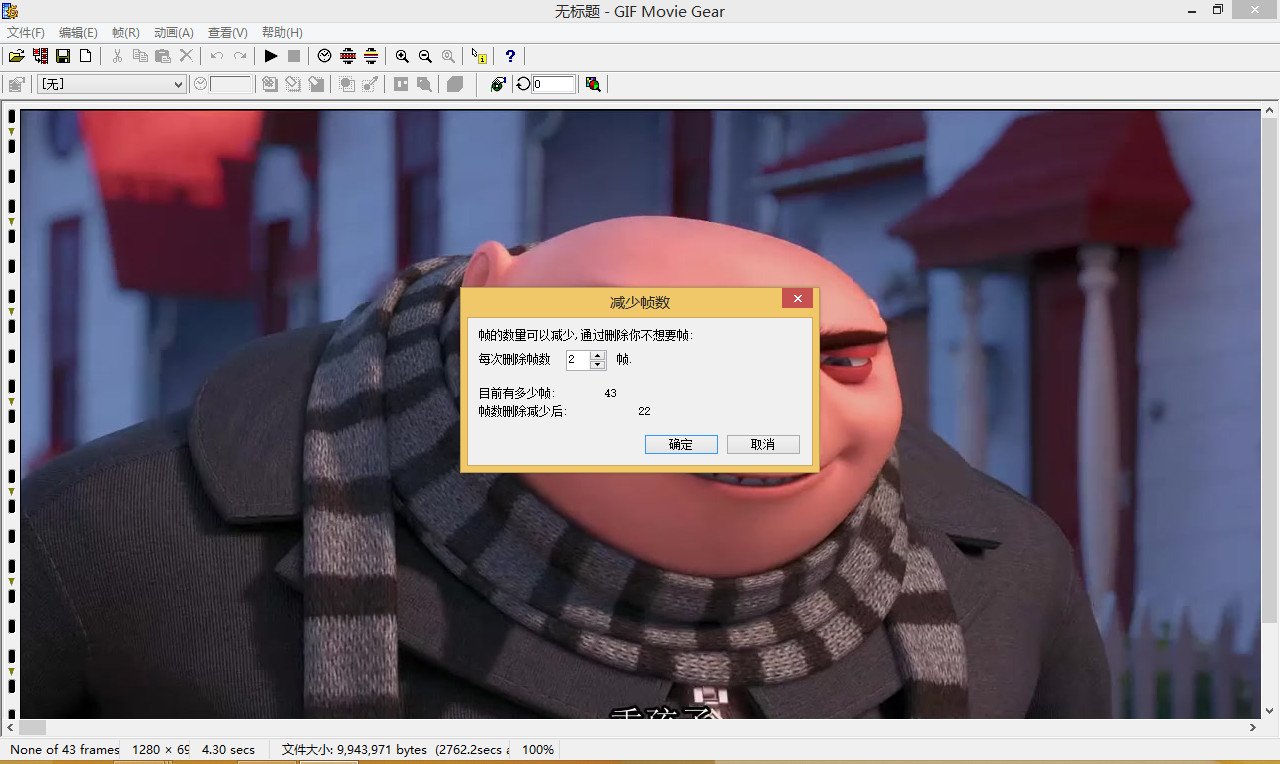The height and width of the screenshot is (764, 1280).
Task: Confirm with the 确定 button
Action: pyautogui.click(x=681, y=444)
